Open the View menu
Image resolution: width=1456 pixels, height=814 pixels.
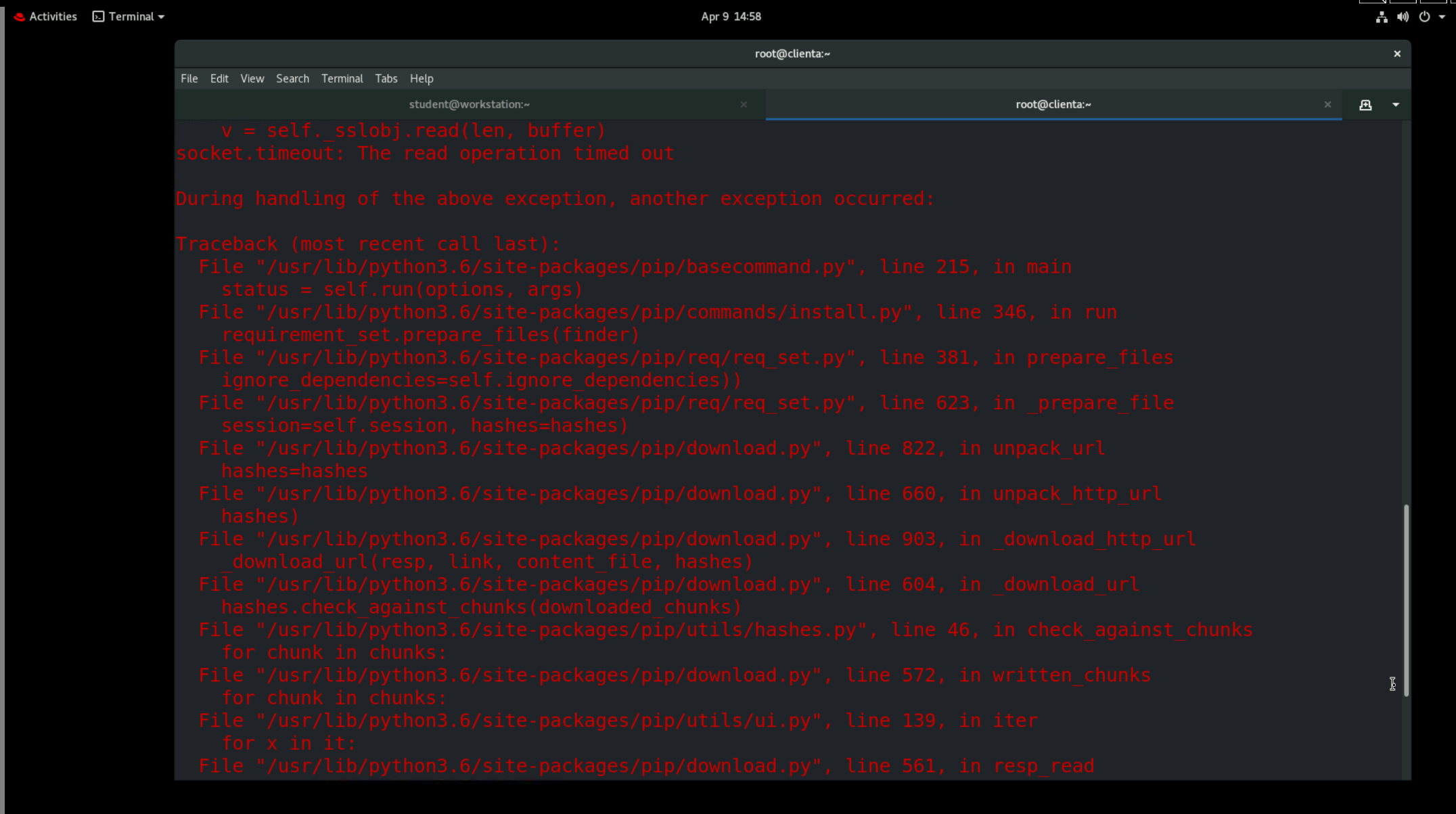pyautogui.click(x=252, y=78)
